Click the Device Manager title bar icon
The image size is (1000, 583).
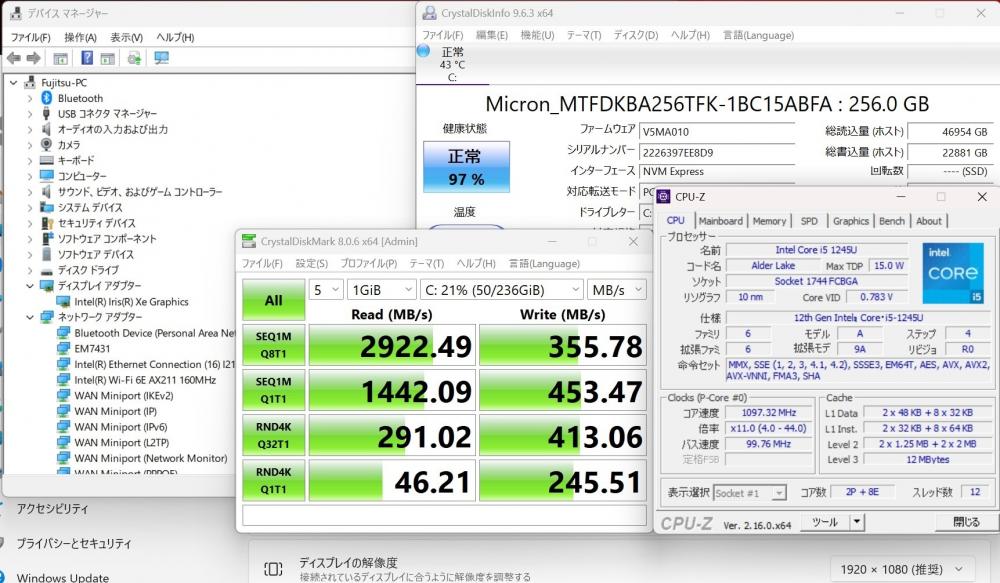(15, 13)
